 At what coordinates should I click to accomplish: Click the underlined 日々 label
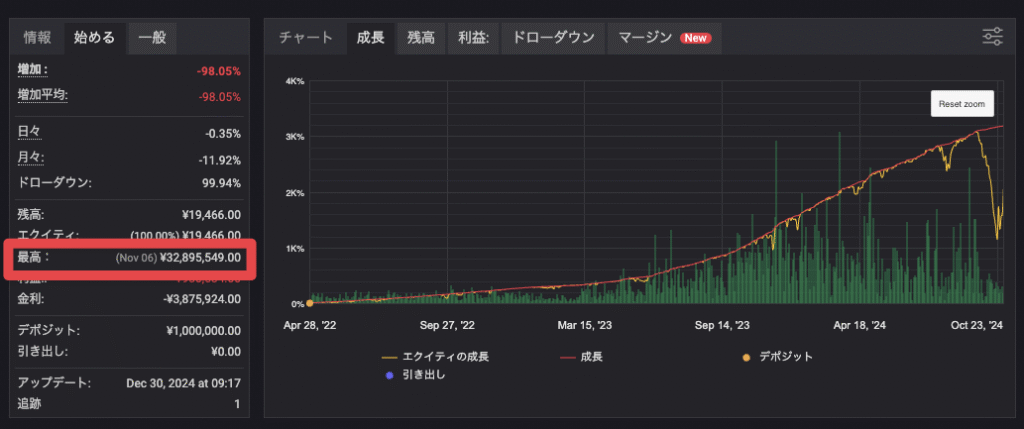(x=29, y=133)
